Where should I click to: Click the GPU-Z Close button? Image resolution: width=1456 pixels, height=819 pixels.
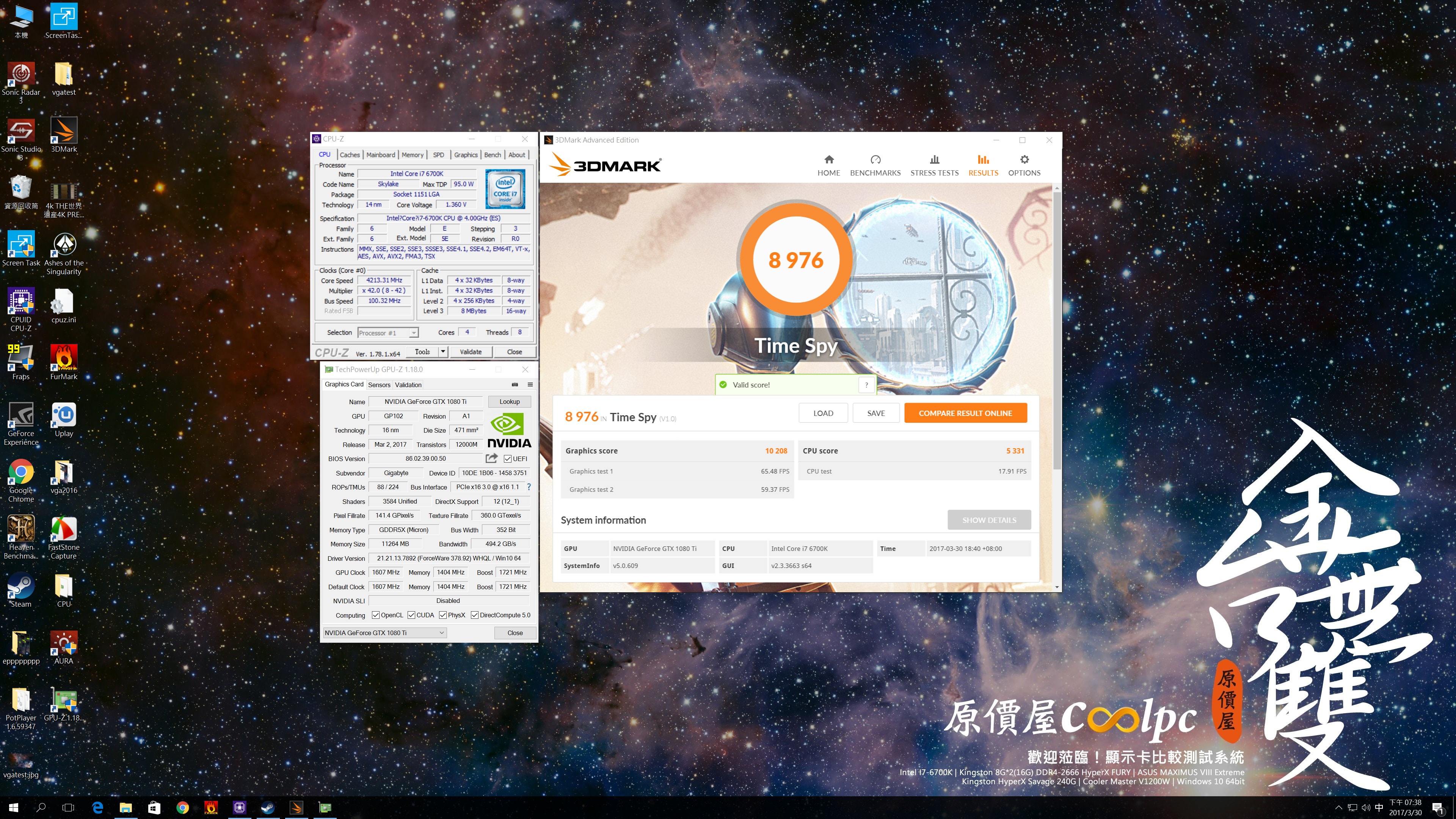[x=515, y=633]
